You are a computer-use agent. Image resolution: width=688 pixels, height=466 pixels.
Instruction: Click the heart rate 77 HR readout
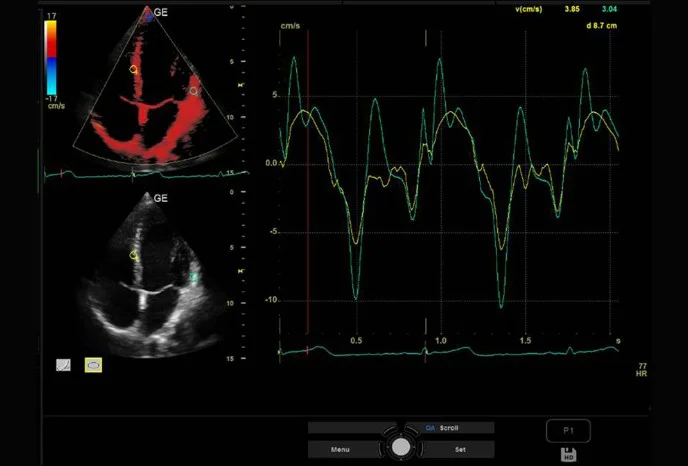[642, 373]
